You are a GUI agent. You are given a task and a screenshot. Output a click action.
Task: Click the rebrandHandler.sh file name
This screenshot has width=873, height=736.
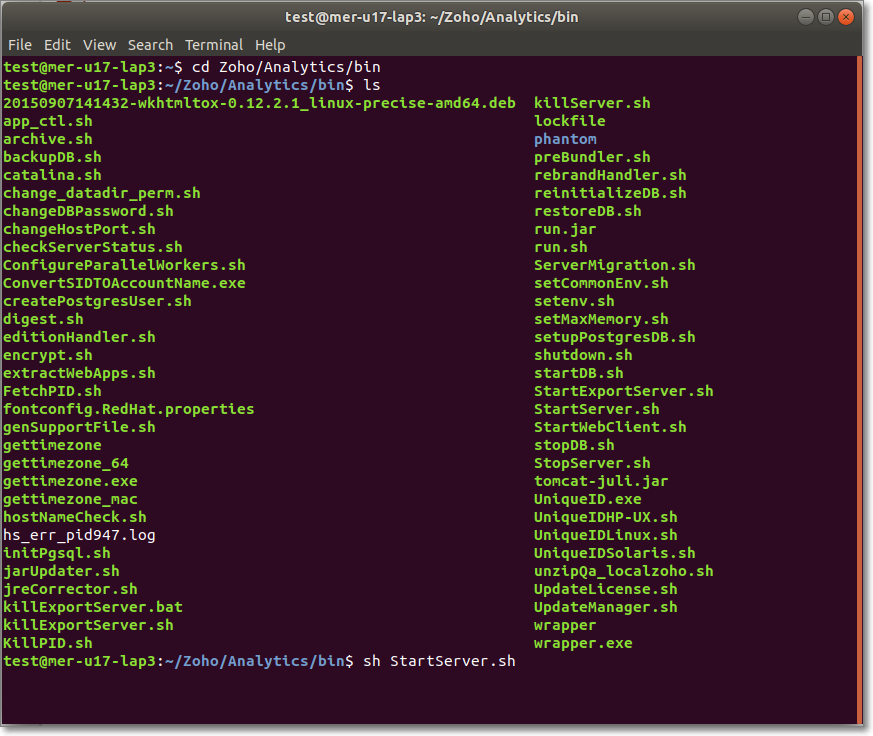(610, 175)
